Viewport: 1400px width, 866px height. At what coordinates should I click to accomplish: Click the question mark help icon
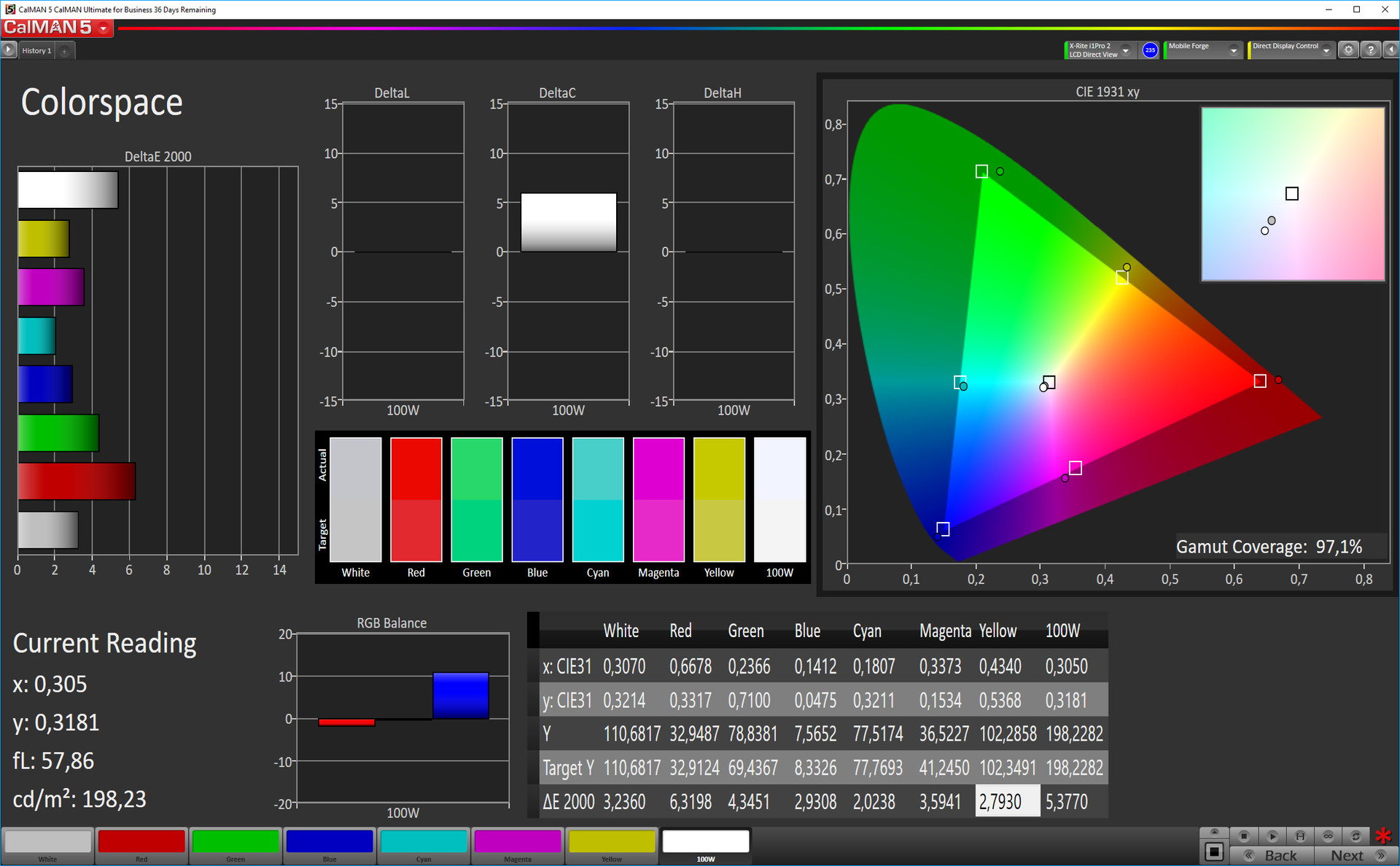point(1371,50)
